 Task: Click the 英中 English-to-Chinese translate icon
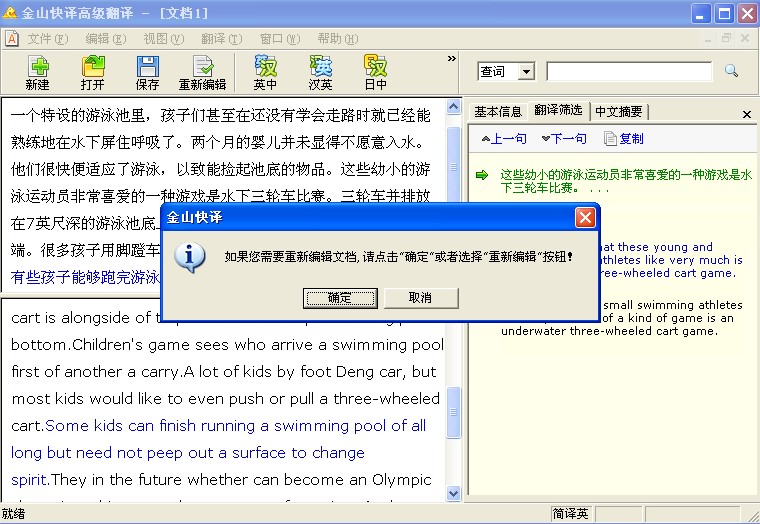coord(265,73)
